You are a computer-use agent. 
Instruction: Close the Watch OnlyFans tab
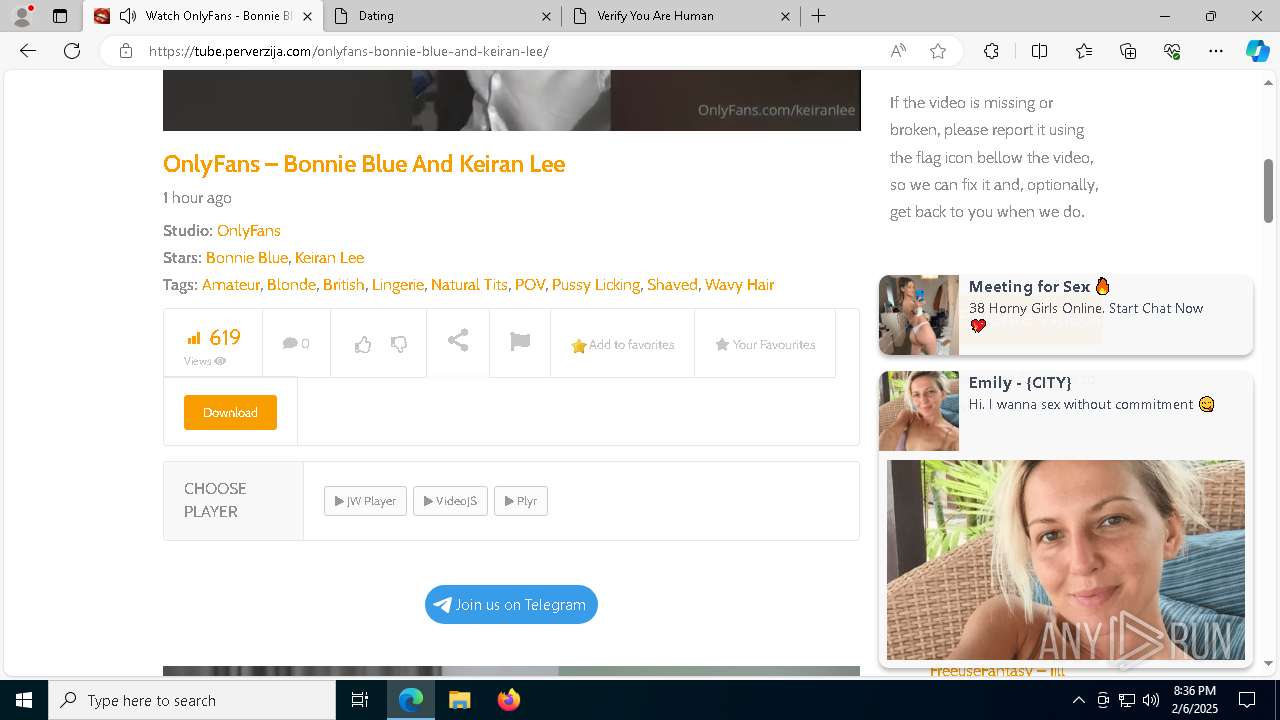coord(307,16)
